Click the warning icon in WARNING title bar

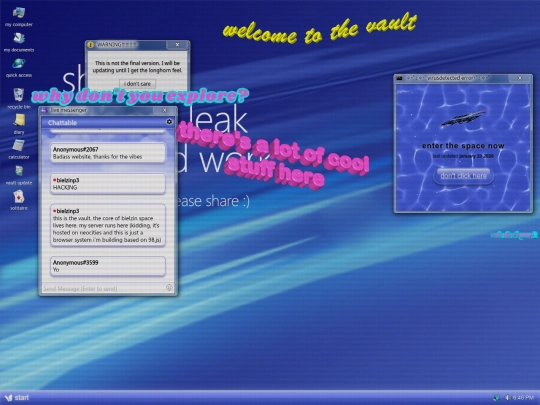(91, 45)
